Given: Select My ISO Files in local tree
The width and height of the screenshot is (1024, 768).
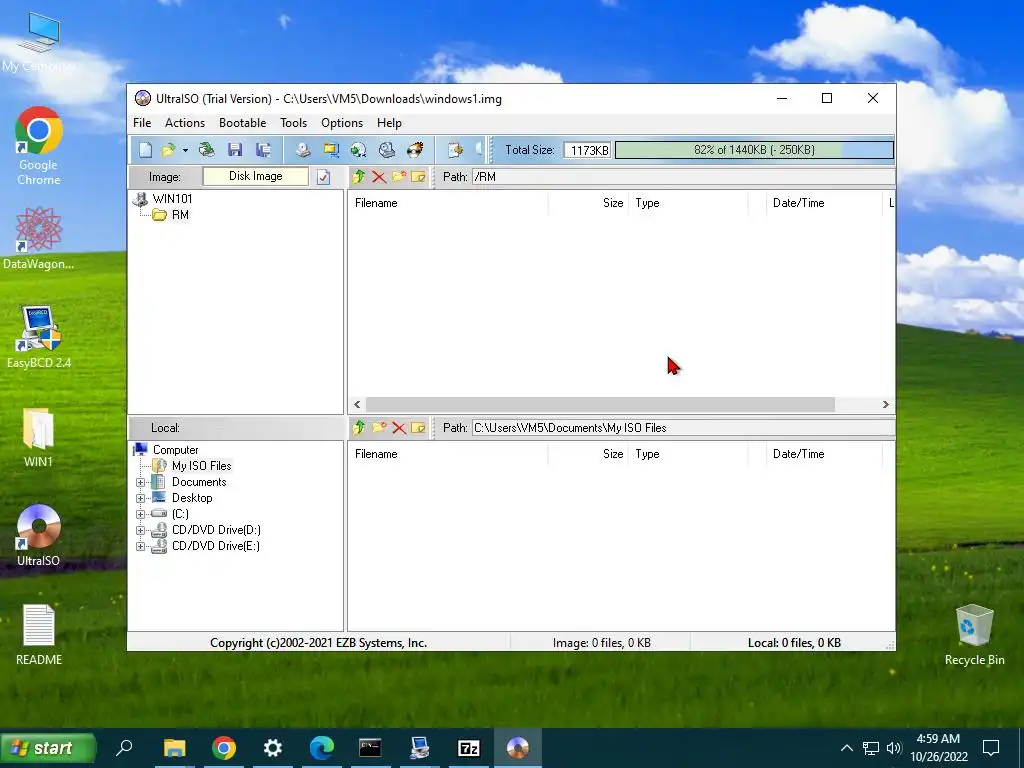Looking at the screenshot, I should click(x=201, y=466).
